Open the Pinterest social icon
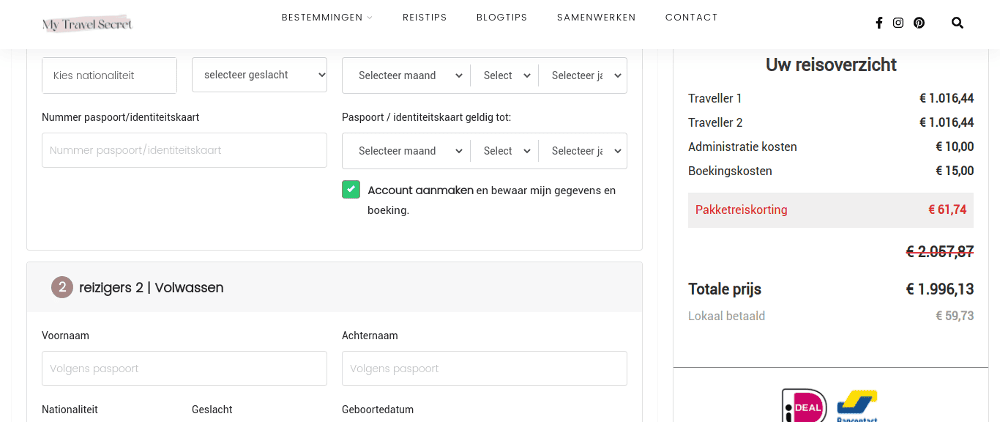Viewport: 1000px width, 422px height. click(x=918, y=23)
